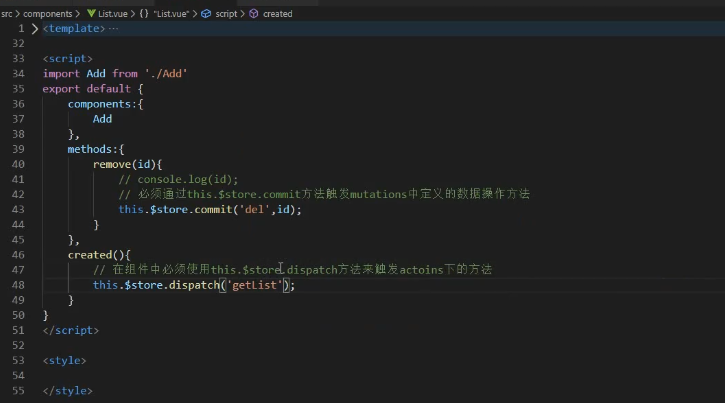Image resolution: width=725 pixels, height=403 pixels.
Task: Click the curly braces symbol icon in breadcrumb
Action: click(144, 14)
